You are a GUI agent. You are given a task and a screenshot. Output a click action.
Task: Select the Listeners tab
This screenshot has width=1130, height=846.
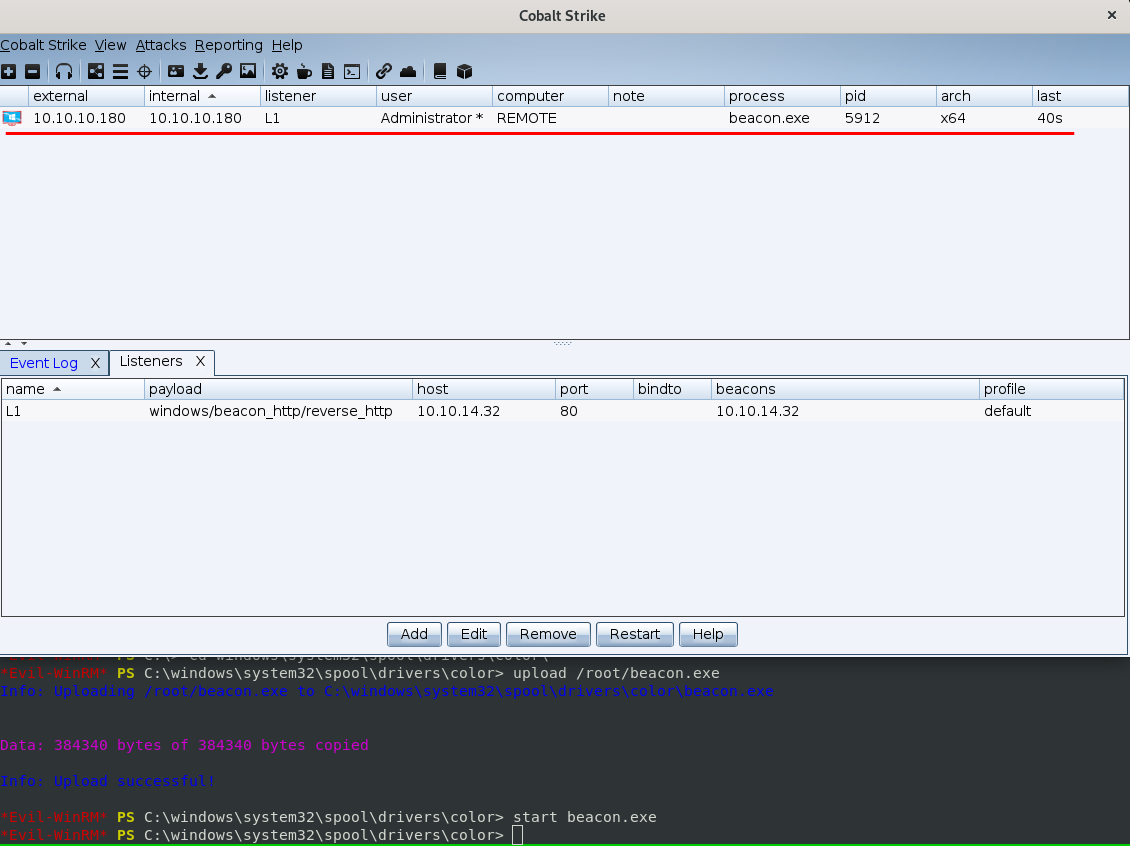click(x=151, y=361)
